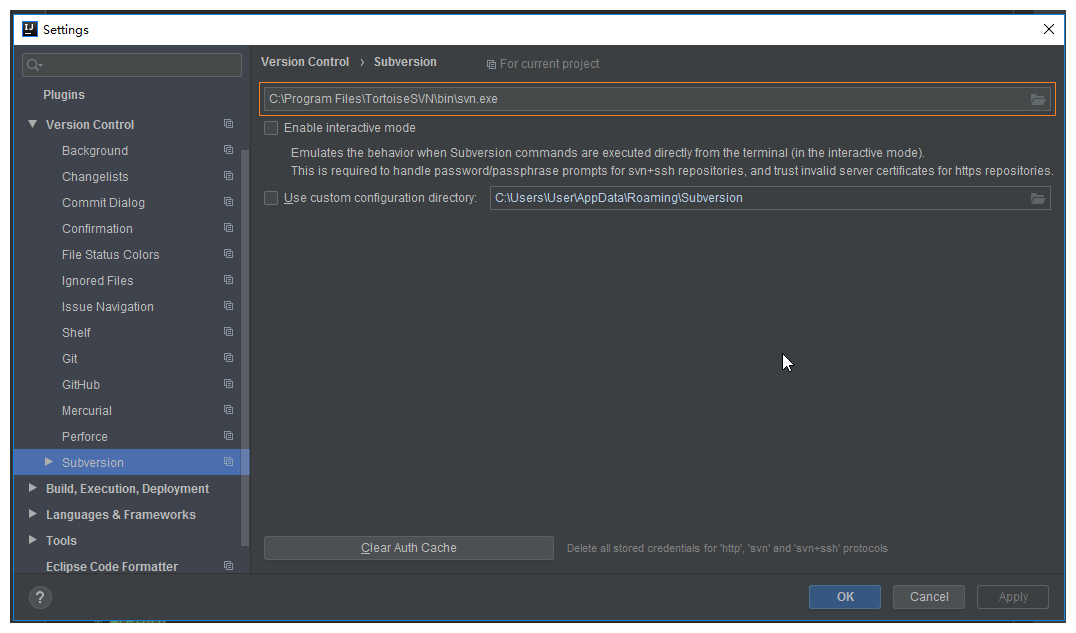Image resolution: width=1076 pixels, height=633 pixels.
Task: Open the Confirmation settings page
Action: tap(97, 229)
